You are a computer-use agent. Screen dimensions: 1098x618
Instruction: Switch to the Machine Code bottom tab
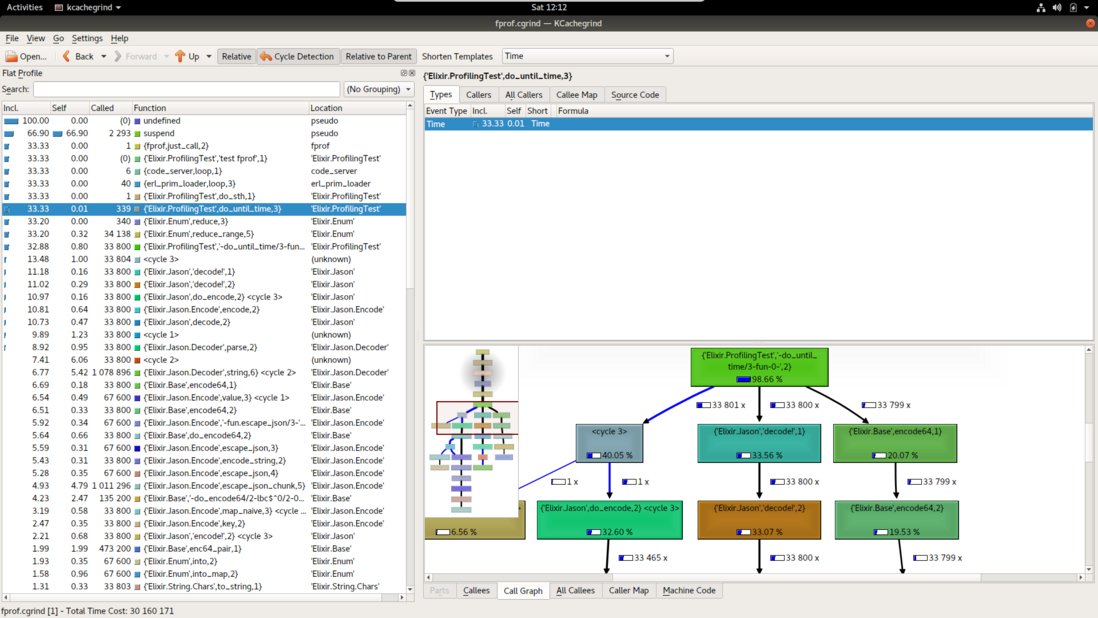(x=689, y=591)
